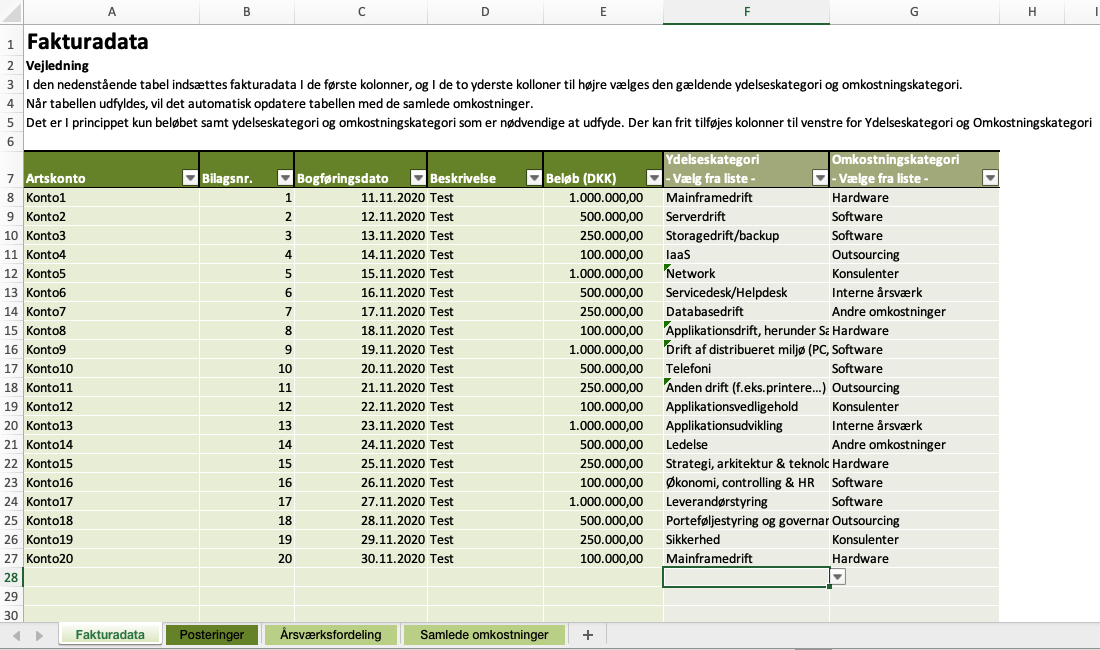The image size is (1100, 650).
Task: Expand the Ydelseskategori filter dropdown
Action: tap(818, 178)
